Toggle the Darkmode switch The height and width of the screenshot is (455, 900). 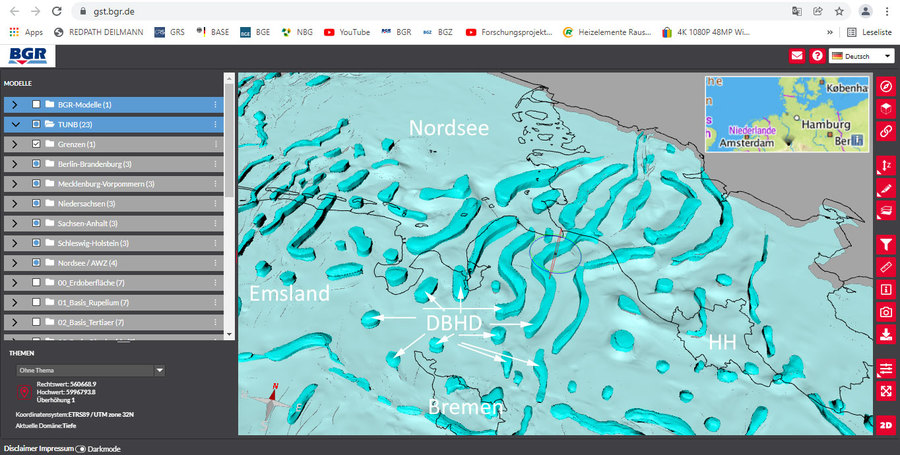80,448
